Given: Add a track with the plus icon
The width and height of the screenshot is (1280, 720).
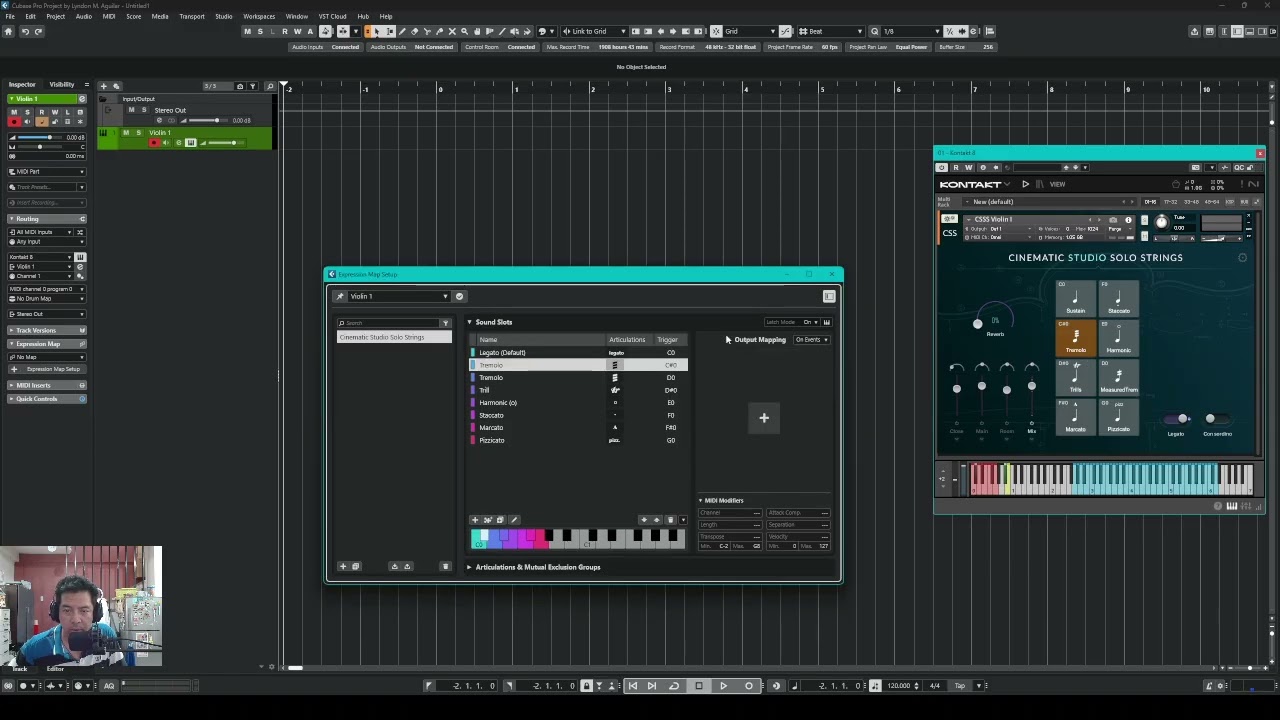Looking at the screenshot, I should 103,86.
